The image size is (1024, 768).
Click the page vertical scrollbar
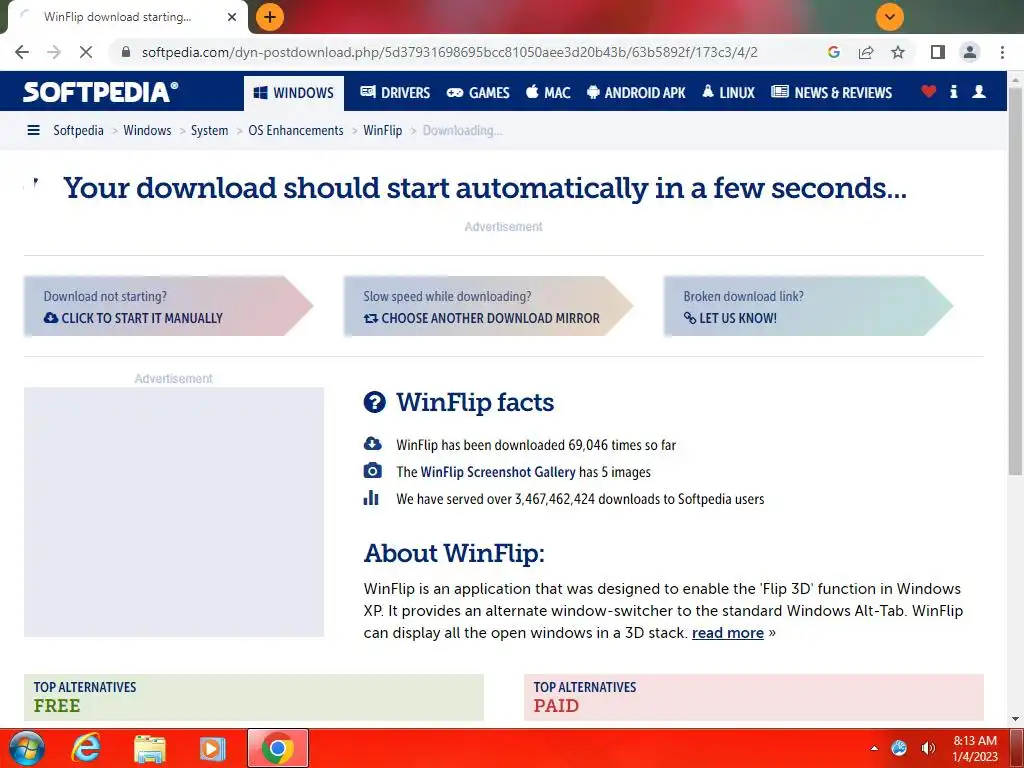1015,281
